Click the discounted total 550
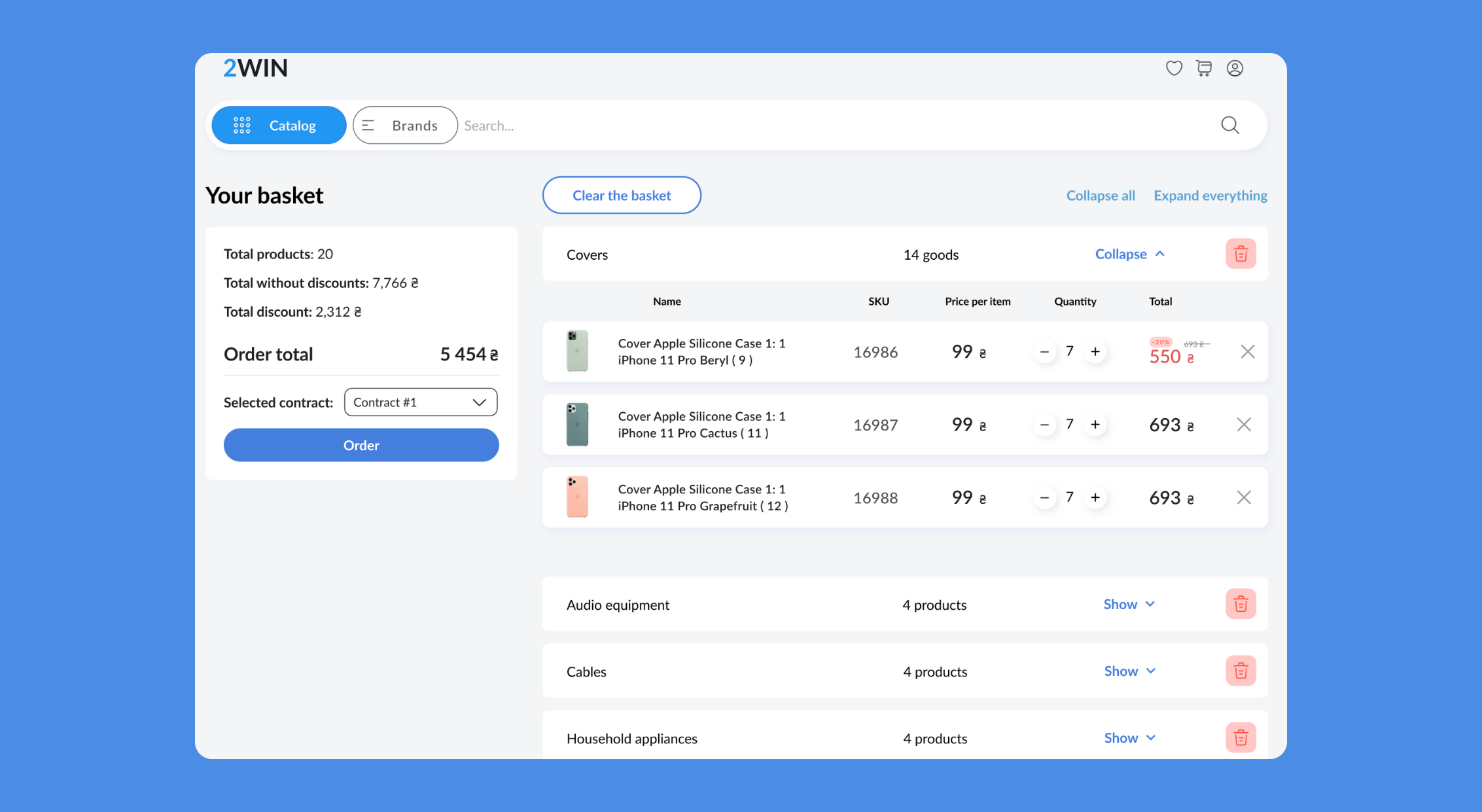The width and height of the screenshot is (1482, 812). [x=1171, y=357]
